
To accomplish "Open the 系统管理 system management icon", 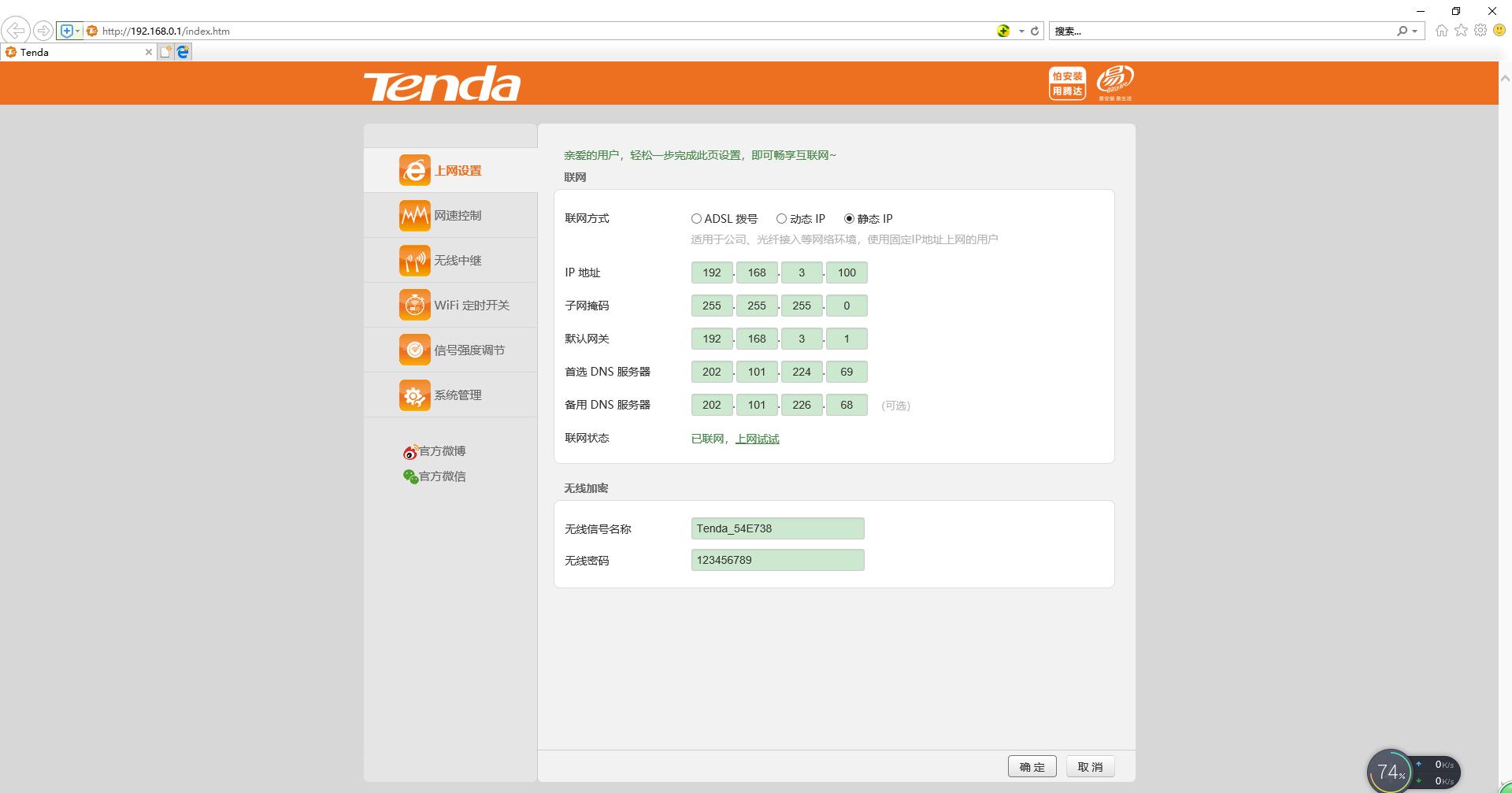I will point(414,395).
